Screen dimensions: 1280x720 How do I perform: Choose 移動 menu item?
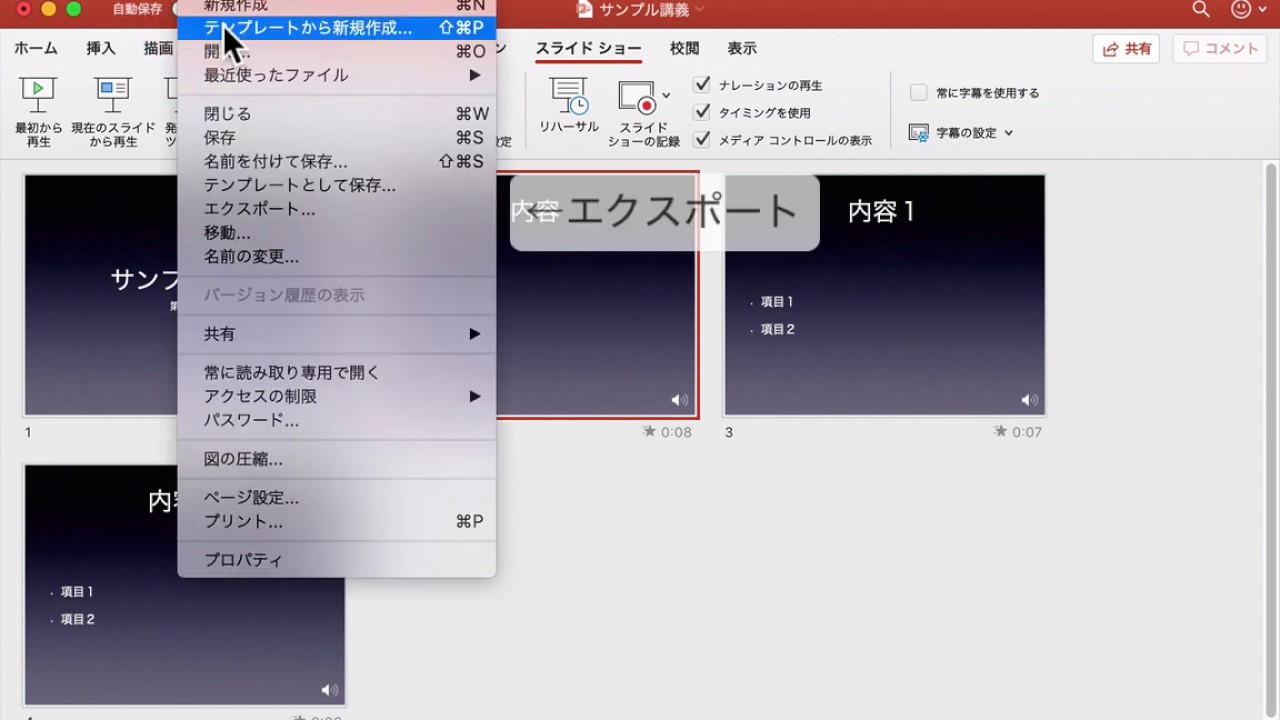(x=336, y=233)
